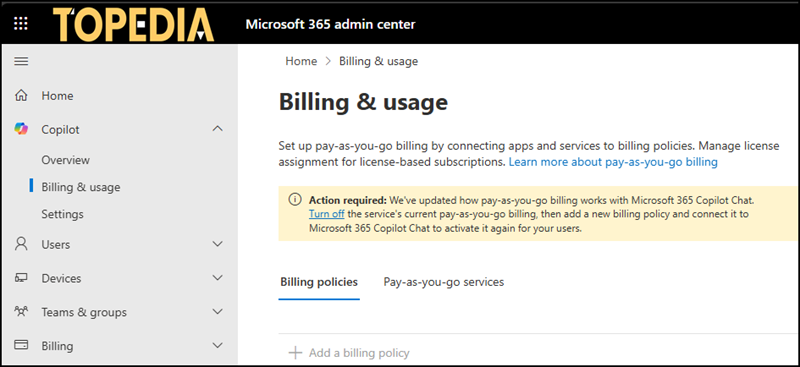Collapse the Copilot section chevron
Screen dimensions: 800x367
(217, 129)
